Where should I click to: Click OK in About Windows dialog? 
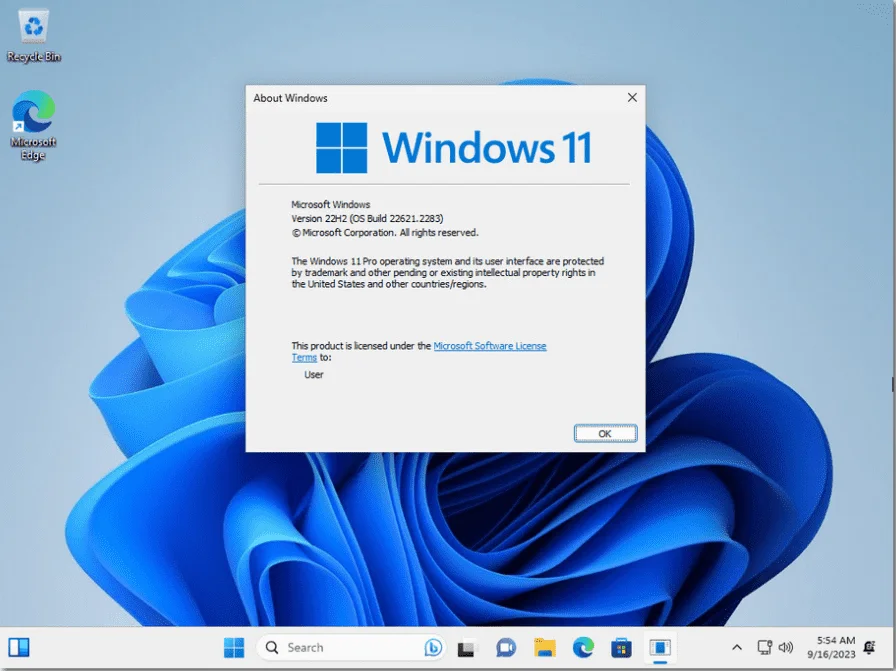click(605, 434)
